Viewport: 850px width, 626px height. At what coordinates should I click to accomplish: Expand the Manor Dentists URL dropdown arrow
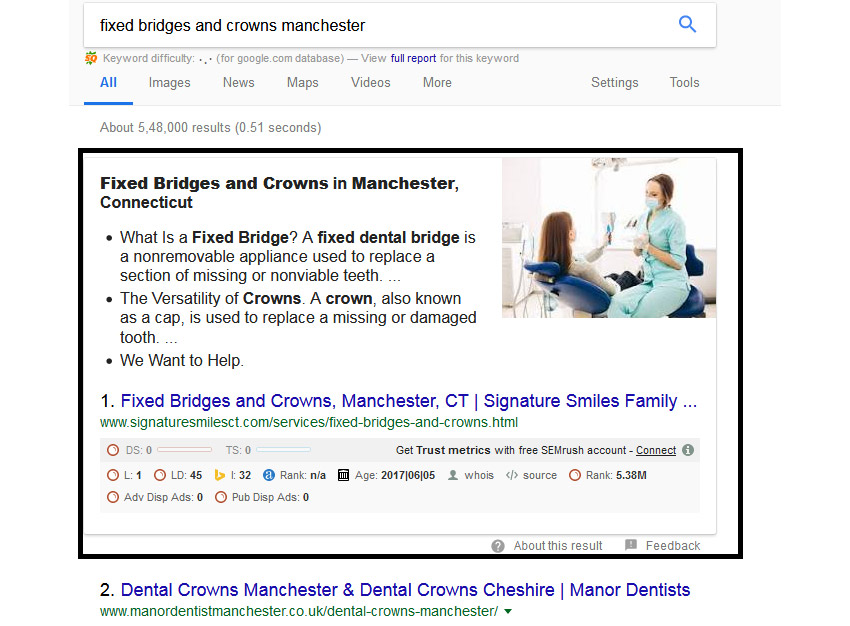508,611
